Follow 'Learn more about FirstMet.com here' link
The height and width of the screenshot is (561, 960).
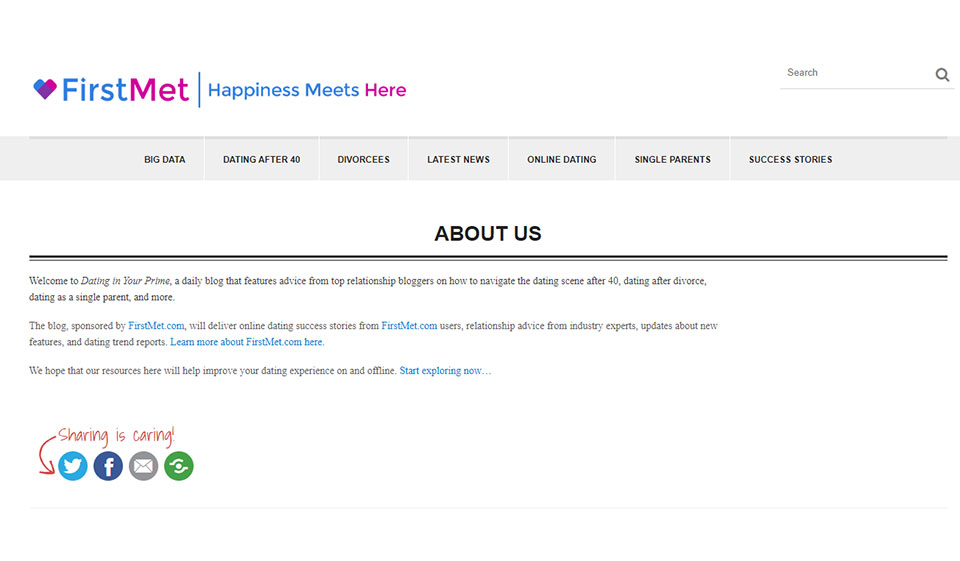247,342
